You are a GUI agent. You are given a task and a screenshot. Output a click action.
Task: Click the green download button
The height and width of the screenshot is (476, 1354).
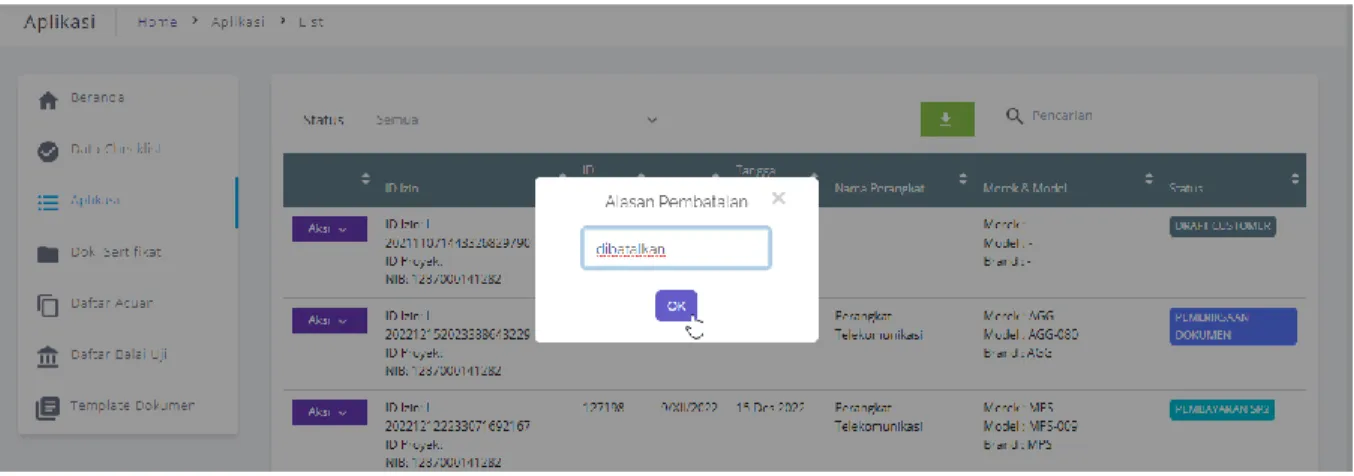(x=944, y=119)
